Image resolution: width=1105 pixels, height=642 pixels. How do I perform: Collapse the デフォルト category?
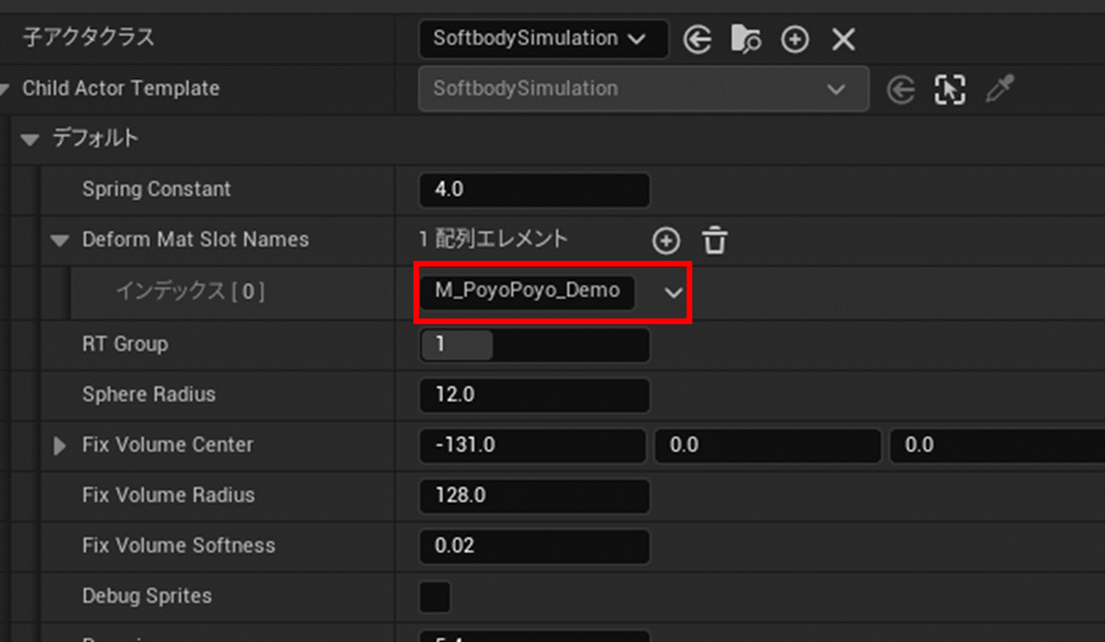coord(30,139)
